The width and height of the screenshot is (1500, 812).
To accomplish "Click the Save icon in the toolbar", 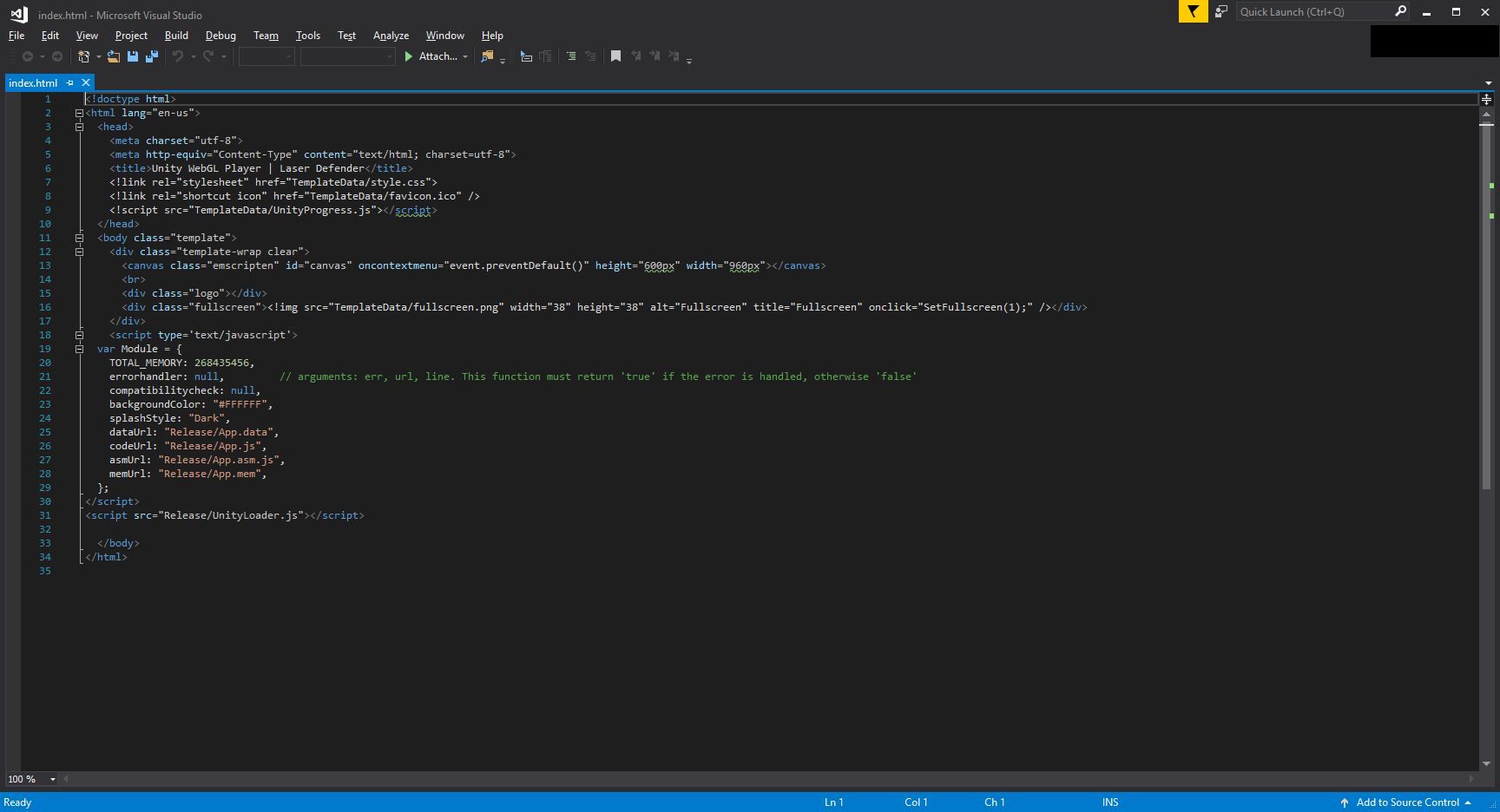I will [133, 56].
